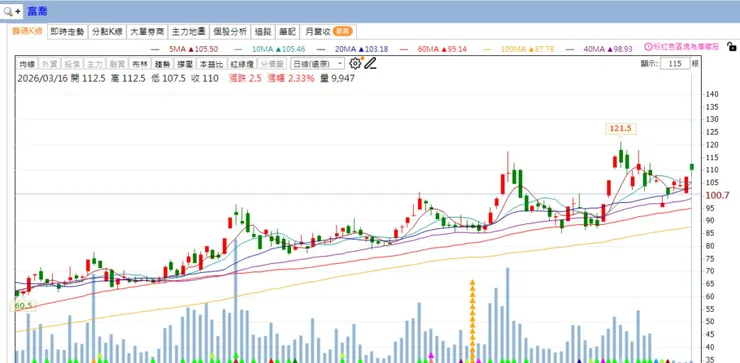
Task: Click the 60MA 95.14 legend entry
Action: 443,49
